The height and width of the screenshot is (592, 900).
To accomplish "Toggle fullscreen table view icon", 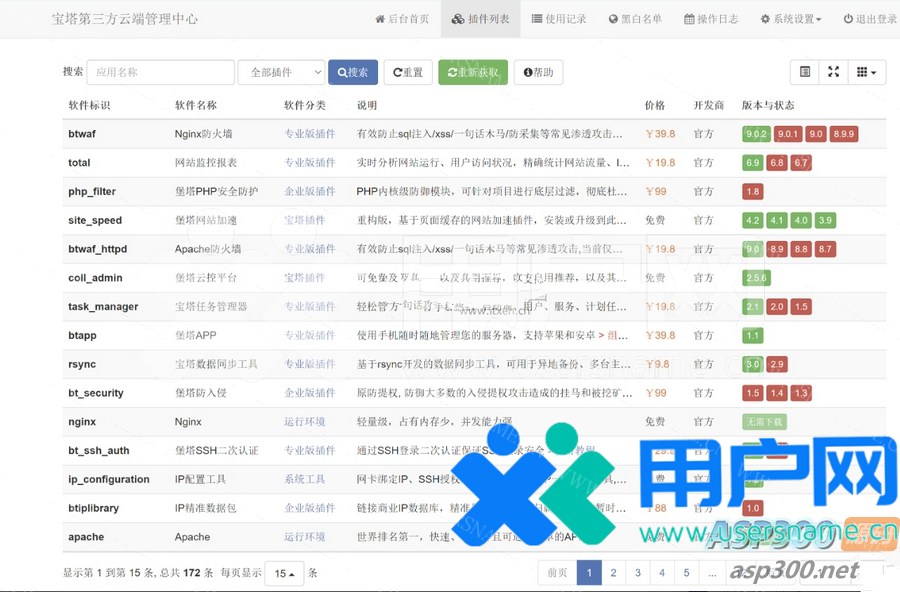I will coord(833,72).
